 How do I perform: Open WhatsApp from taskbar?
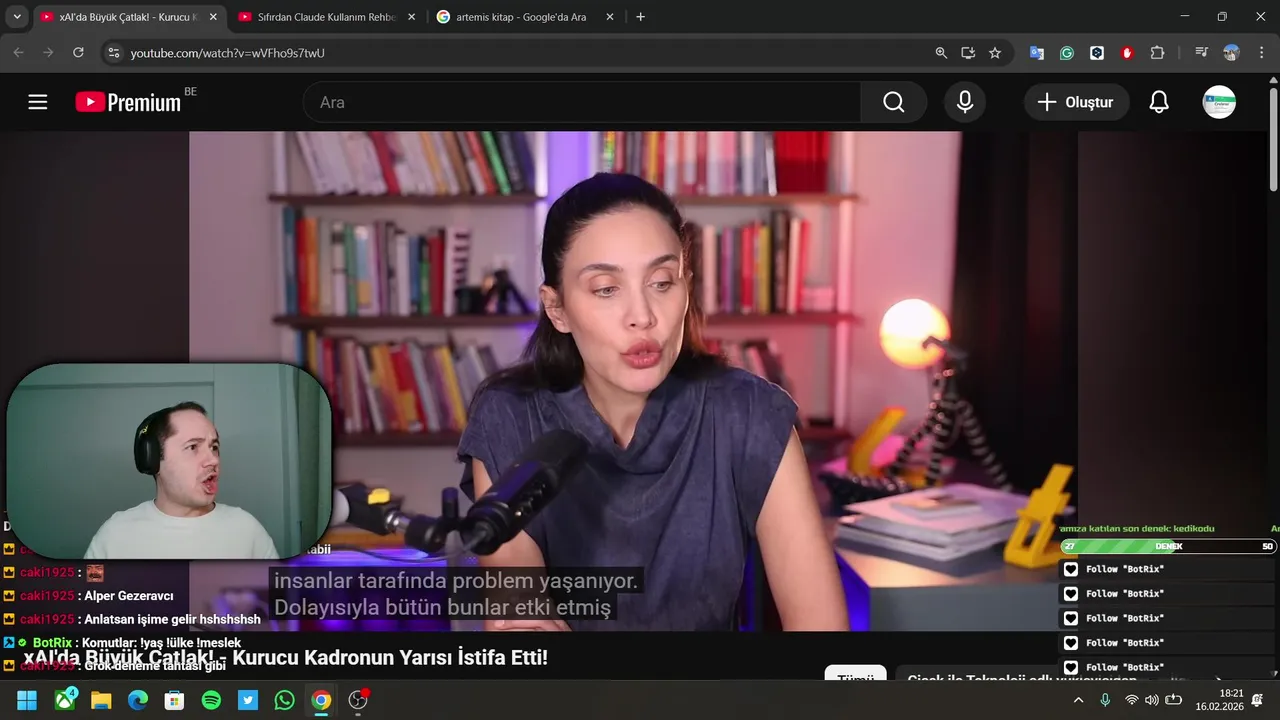click(284, 700)
